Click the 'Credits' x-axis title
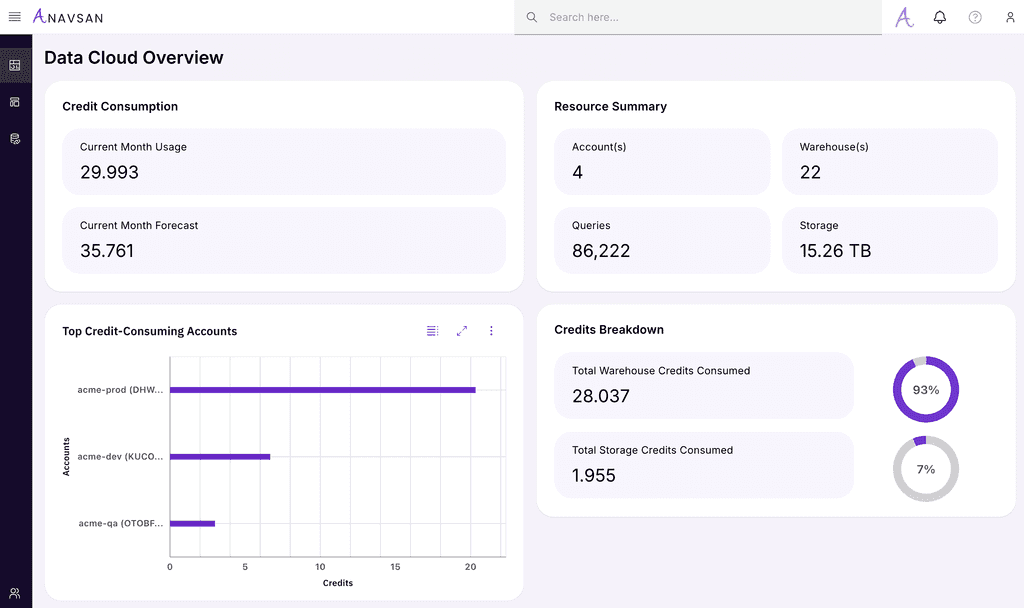The height and width of the screenshot is (608, 1024). pyautogui.click(x=338, y=583)
